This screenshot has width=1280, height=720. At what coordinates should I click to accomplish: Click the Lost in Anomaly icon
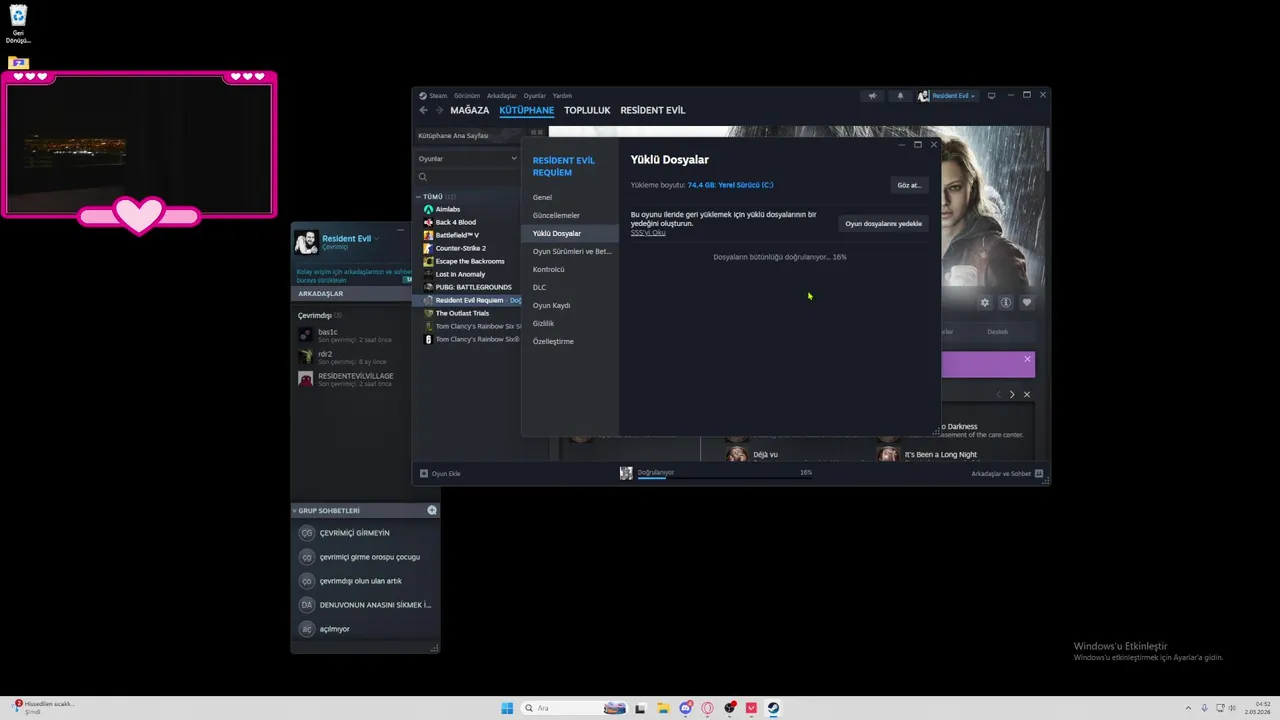(428, 274)
